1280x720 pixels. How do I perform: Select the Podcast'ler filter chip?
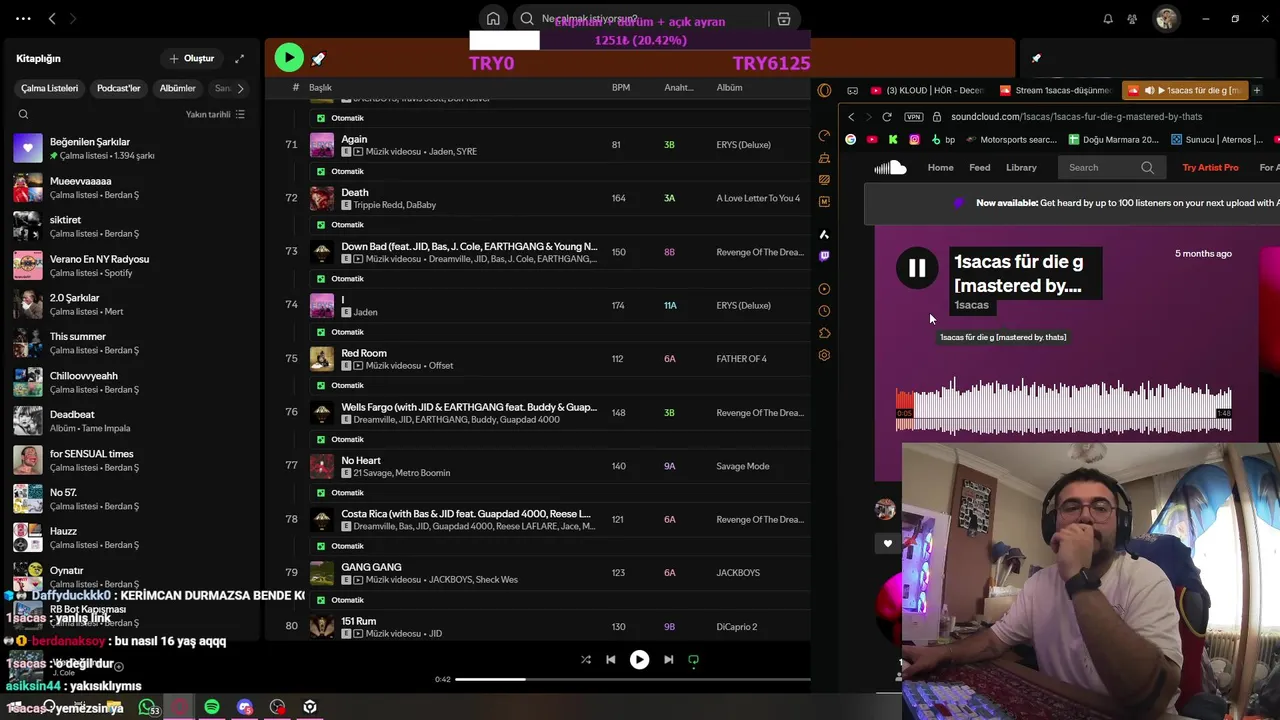(x=118, y=88)
